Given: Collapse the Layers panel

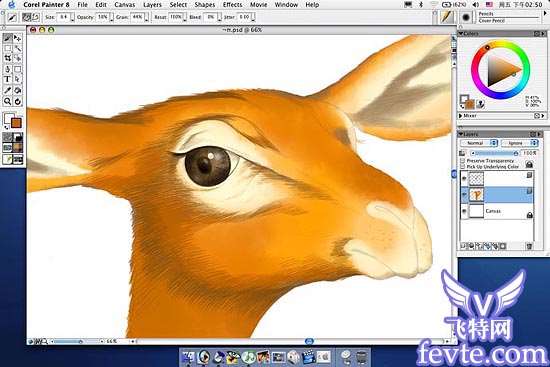Looking at the screenshot, I should (461, 134).
